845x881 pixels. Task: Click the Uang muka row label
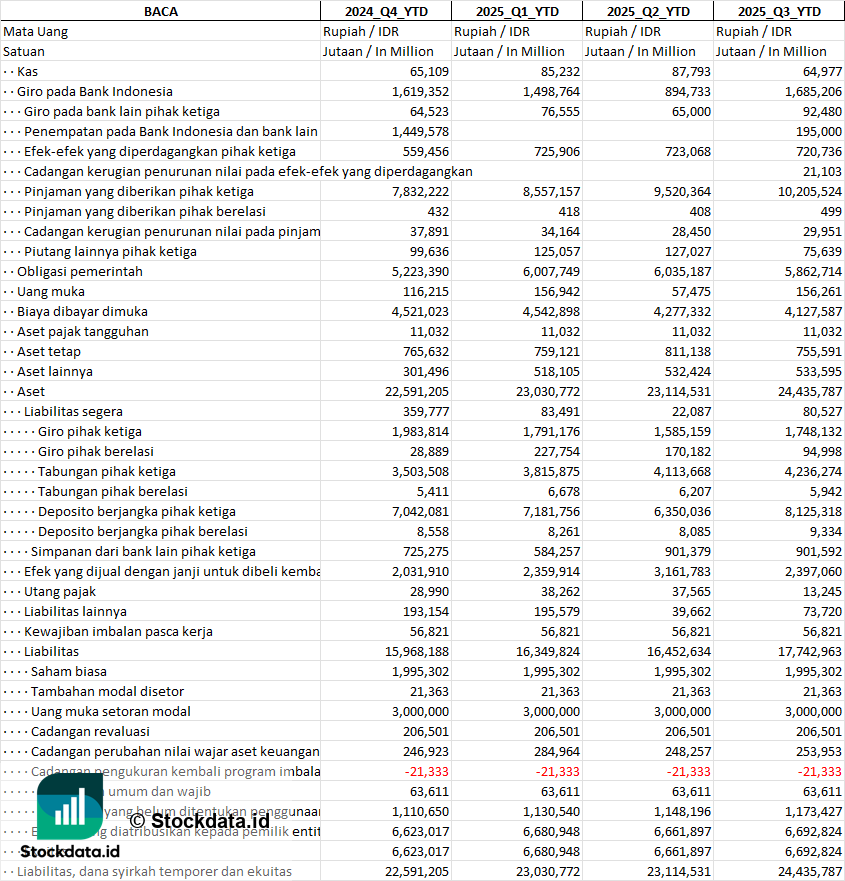pos(51,292)
